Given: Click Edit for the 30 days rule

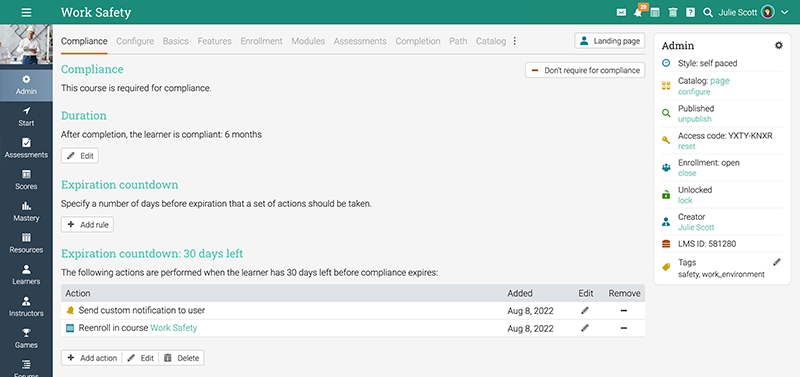Looking at the screenshot, I should [x=140, y=358].
